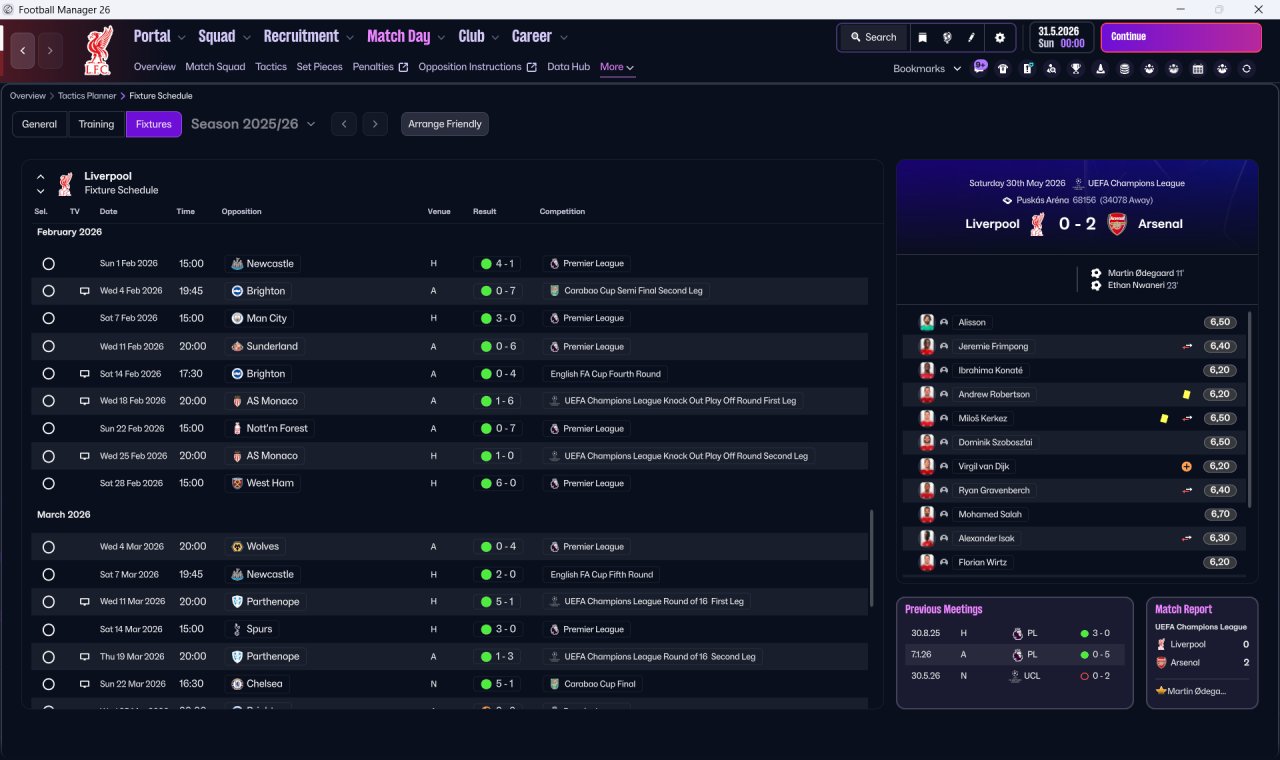Click the Continue button

1181,37
